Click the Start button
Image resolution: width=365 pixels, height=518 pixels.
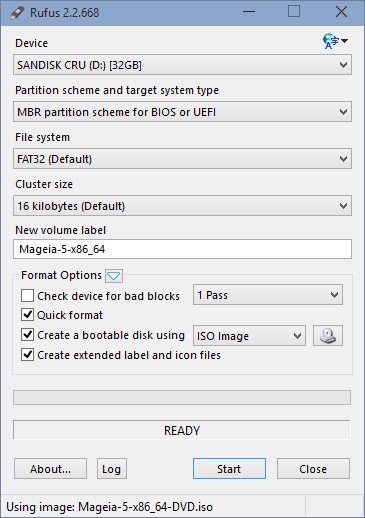click(229, 469)
